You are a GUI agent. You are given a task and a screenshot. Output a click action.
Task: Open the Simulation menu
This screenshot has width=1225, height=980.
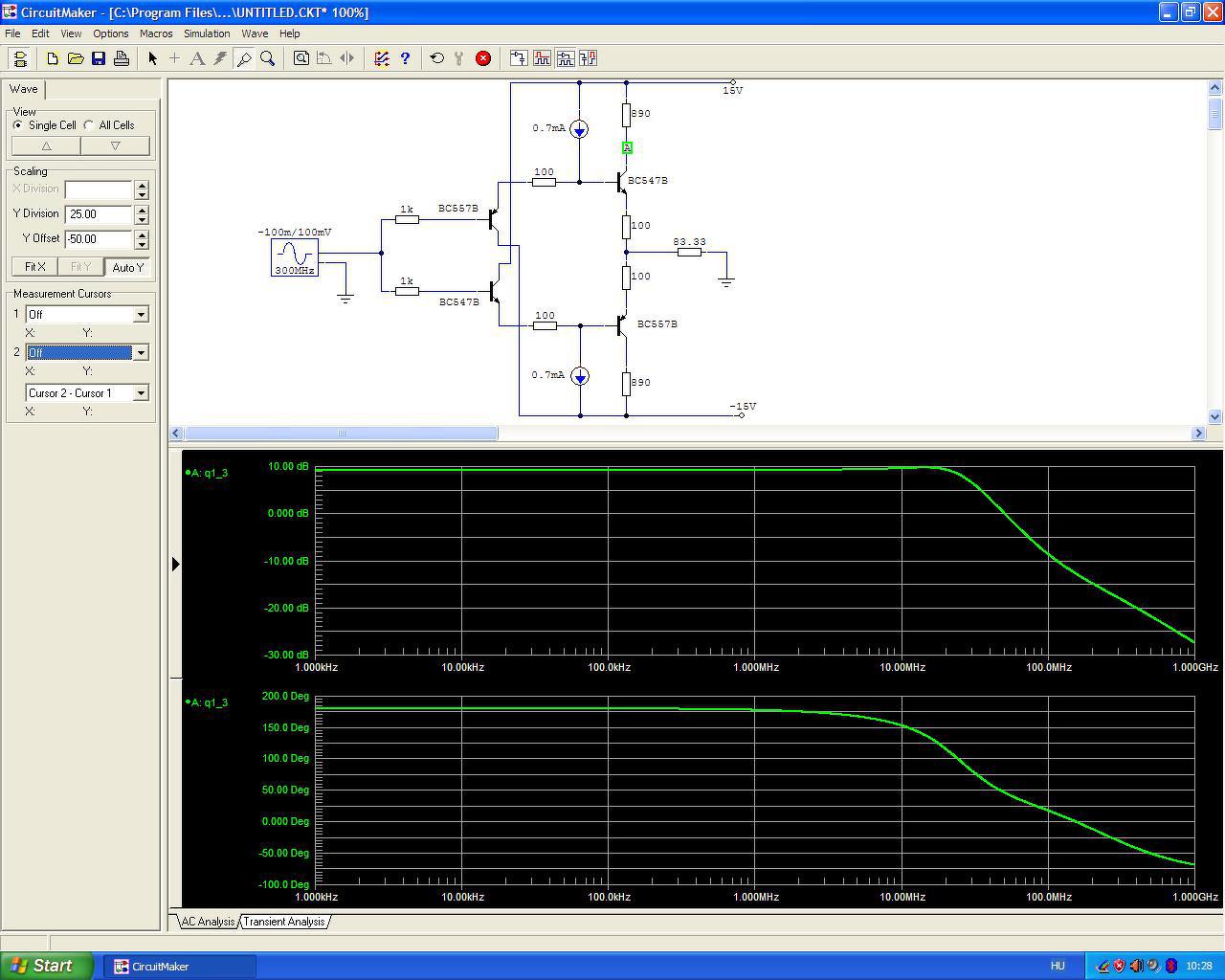[x=206, y=33]
